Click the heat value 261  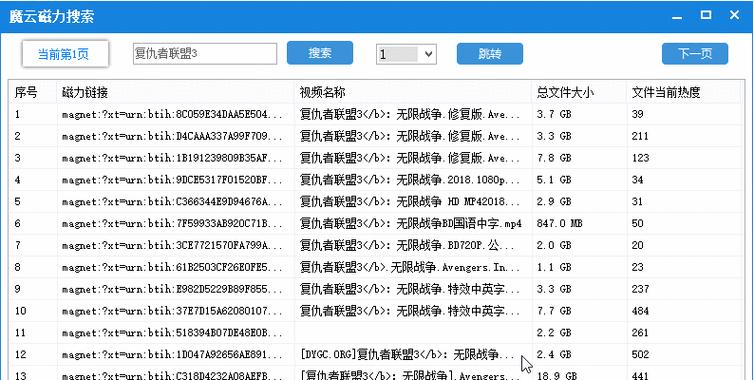640,332
